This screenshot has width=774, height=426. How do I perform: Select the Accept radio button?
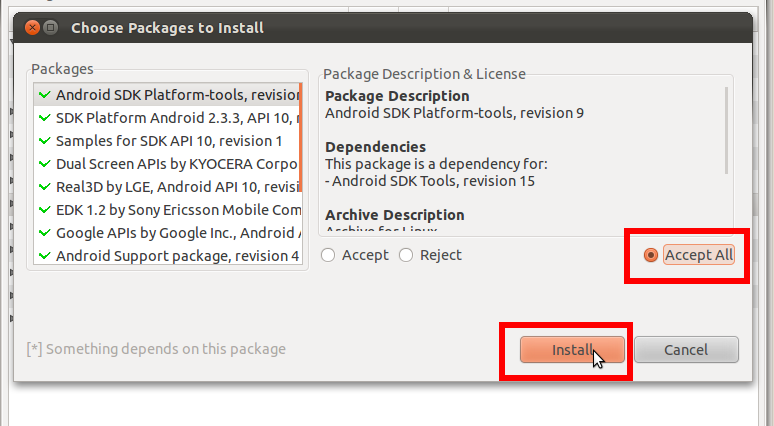point(328,255)
